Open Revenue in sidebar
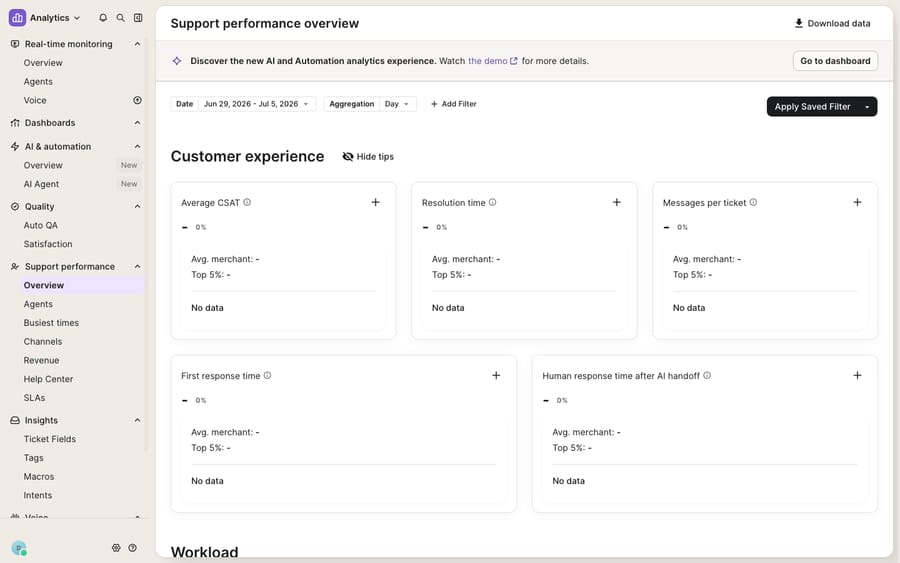Screen dimensions: 900x563 [41, 360]
